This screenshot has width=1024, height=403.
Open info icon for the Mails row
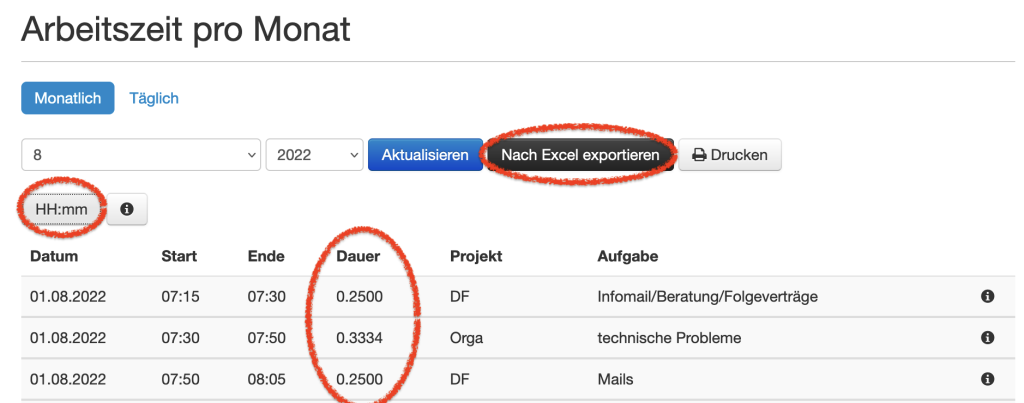point(988,379)
